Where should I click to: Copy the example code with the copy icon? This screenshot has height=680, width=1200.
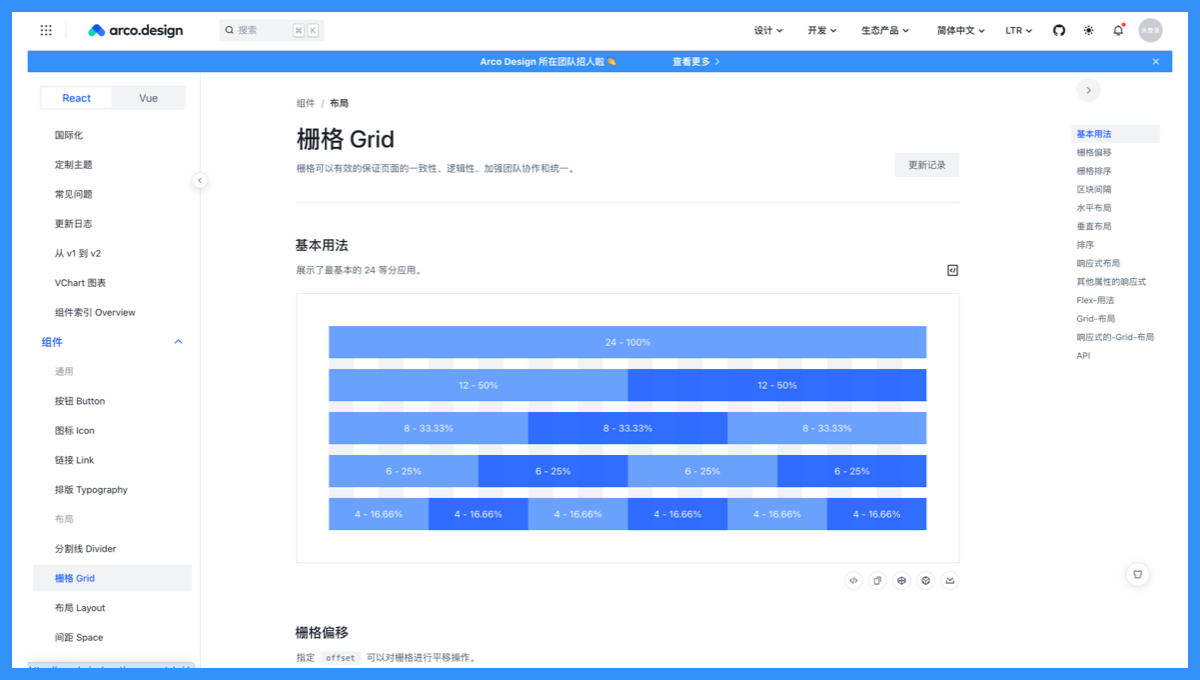tap(877, 580)
